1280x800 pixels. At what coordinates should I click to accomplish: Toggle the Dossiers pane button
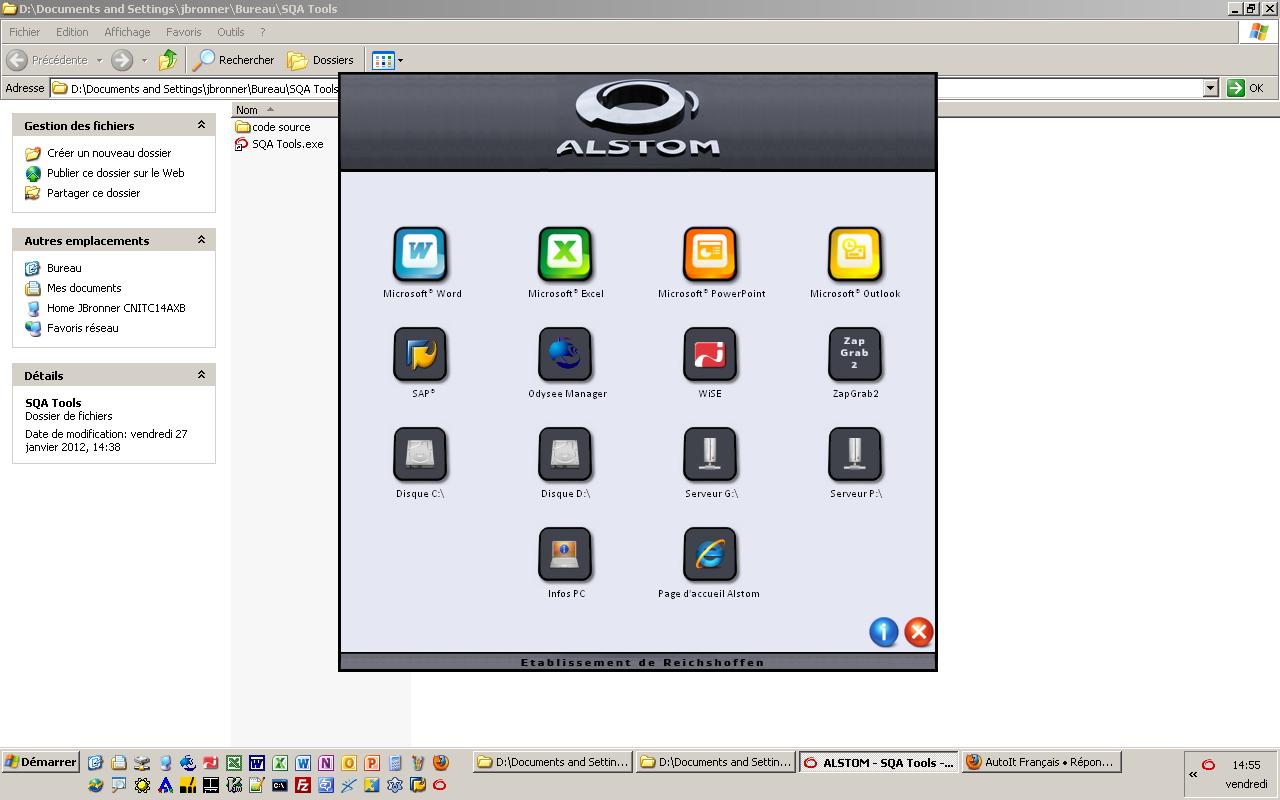tap(321, 60)
